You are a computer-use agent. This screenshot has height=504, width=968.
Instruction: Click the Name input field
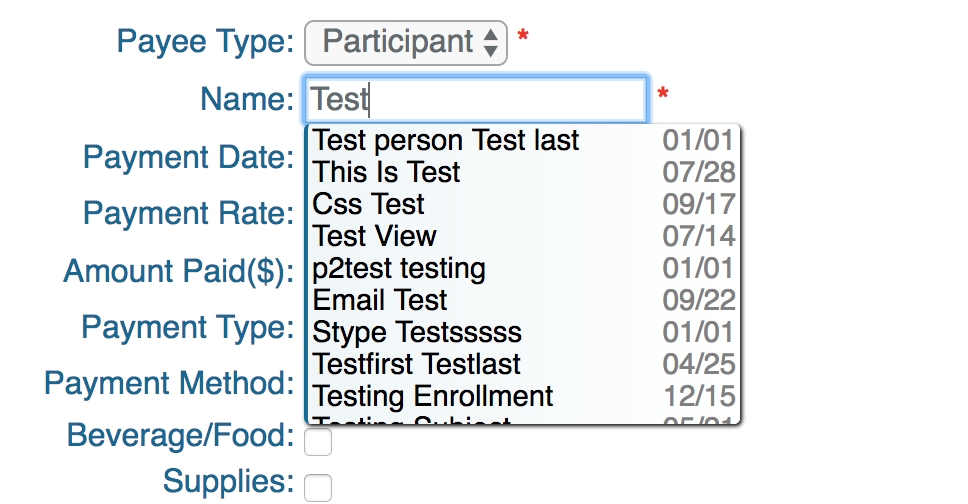pos(476,99)
